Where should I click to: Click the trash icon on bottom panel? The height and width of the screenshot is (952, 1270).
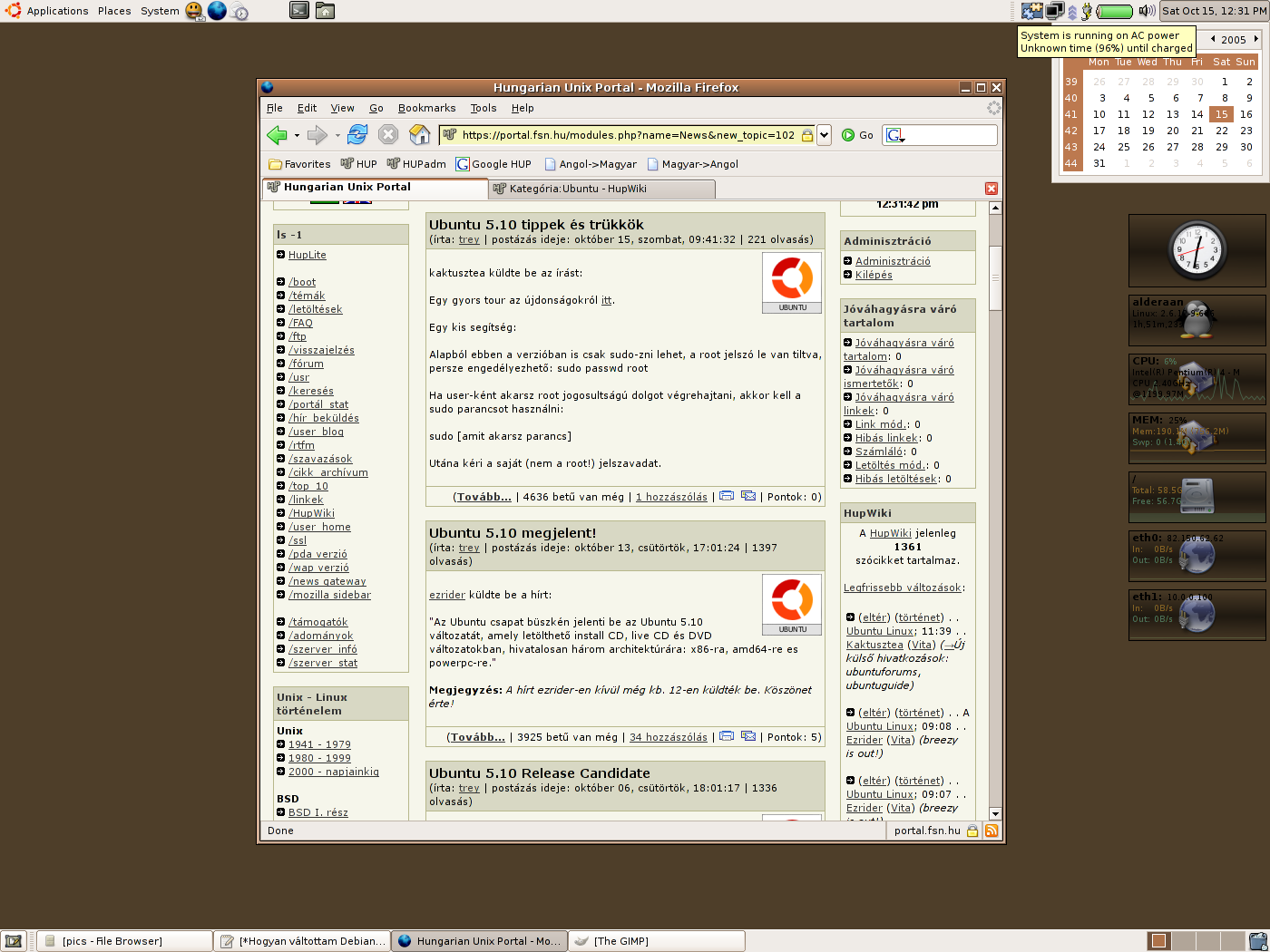click(x=1257, y=941)
